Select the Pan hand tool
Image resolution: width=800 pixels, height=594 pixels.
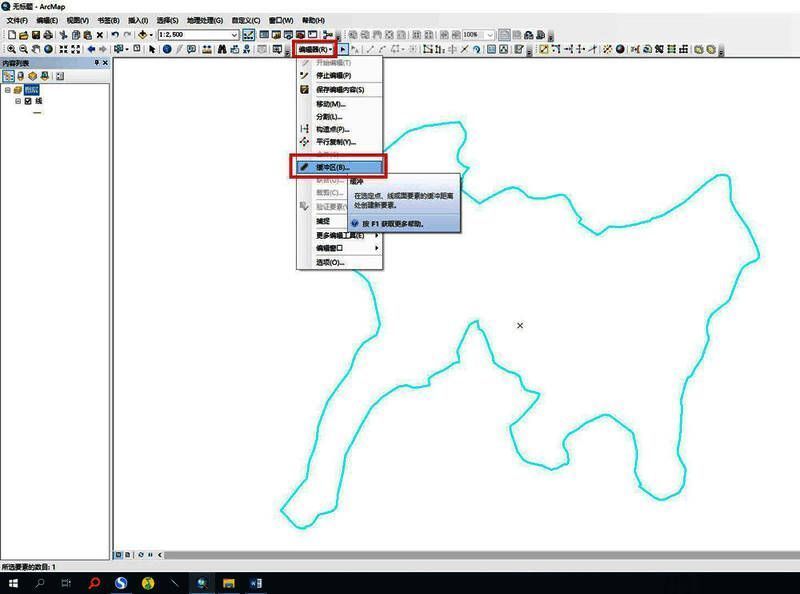(x=36, y=49)
